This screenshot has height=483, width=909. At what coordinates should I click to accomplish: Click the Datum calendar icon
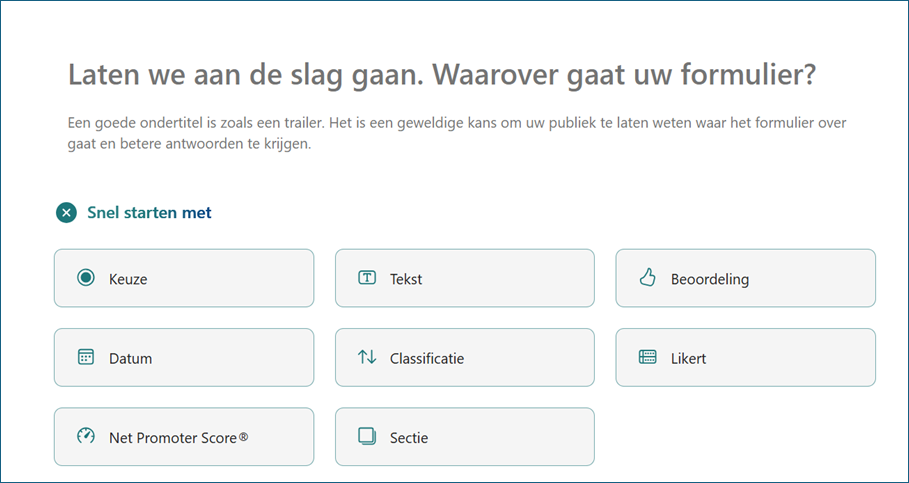[x=86, y=357]
